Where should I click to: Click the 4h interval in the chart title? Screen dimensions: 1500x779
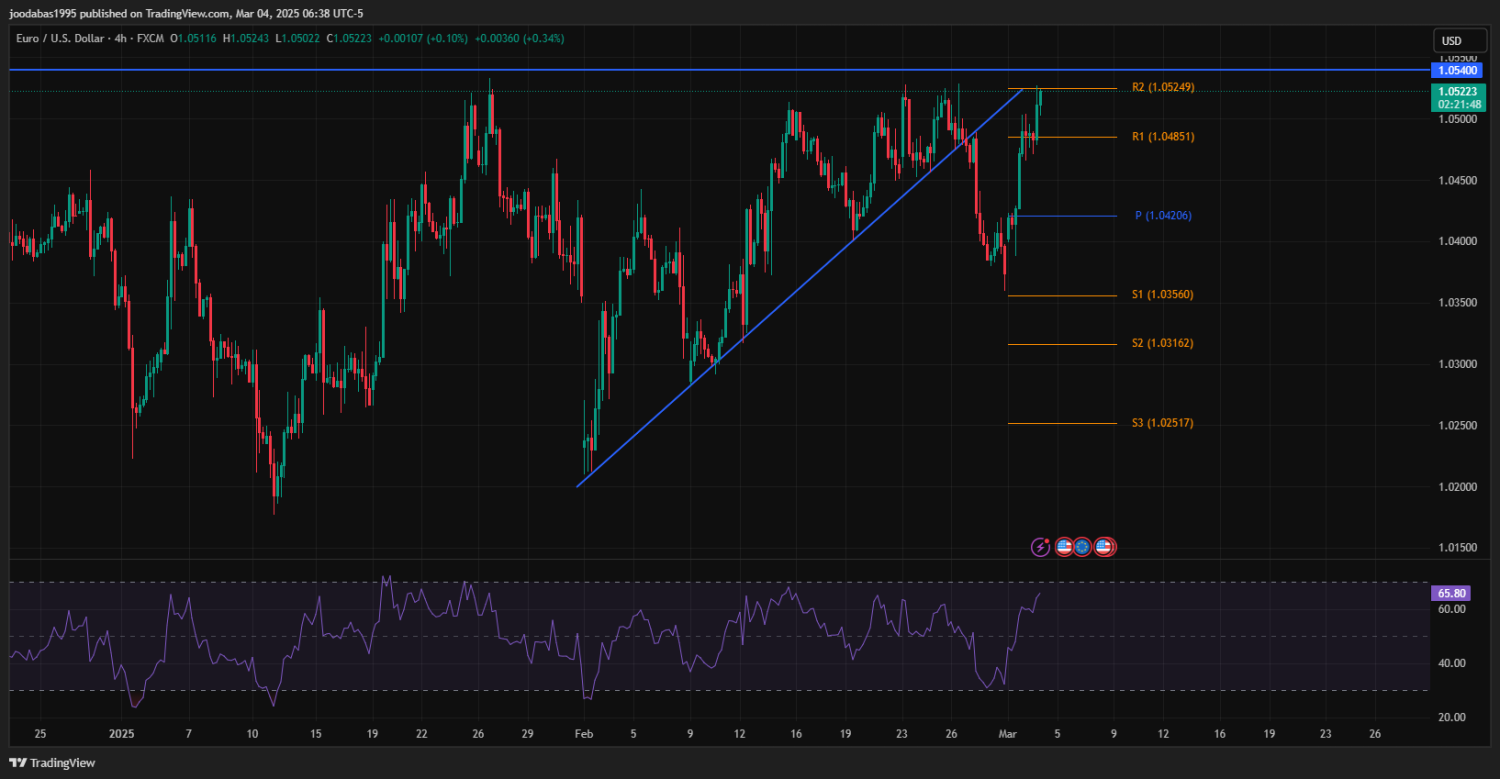(x=122, y=38)
